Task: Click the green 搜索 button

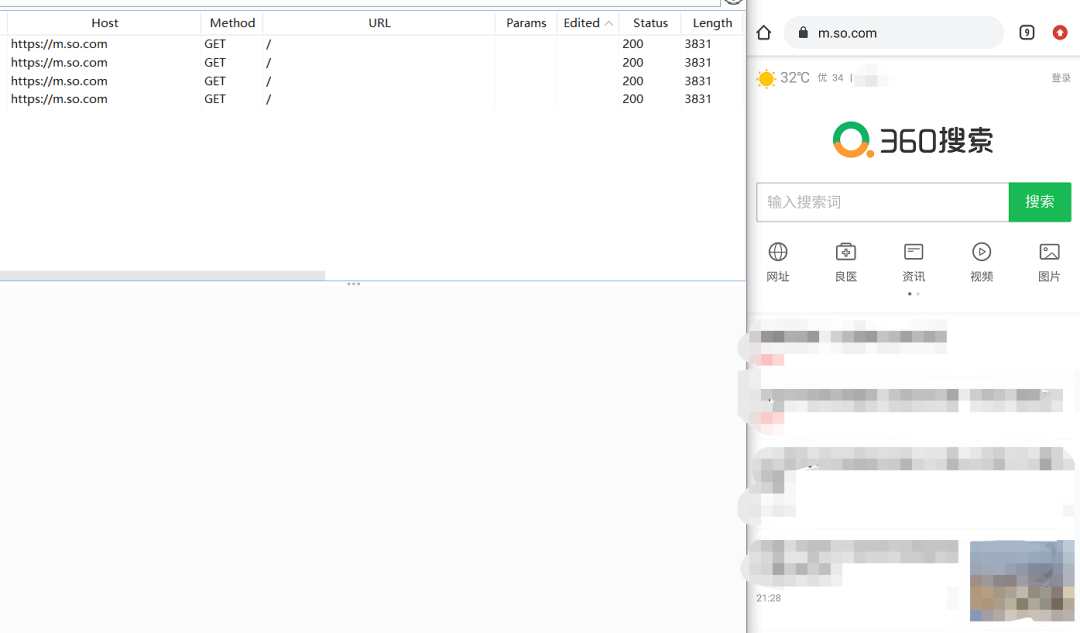Action: [x=1039, y=202]
